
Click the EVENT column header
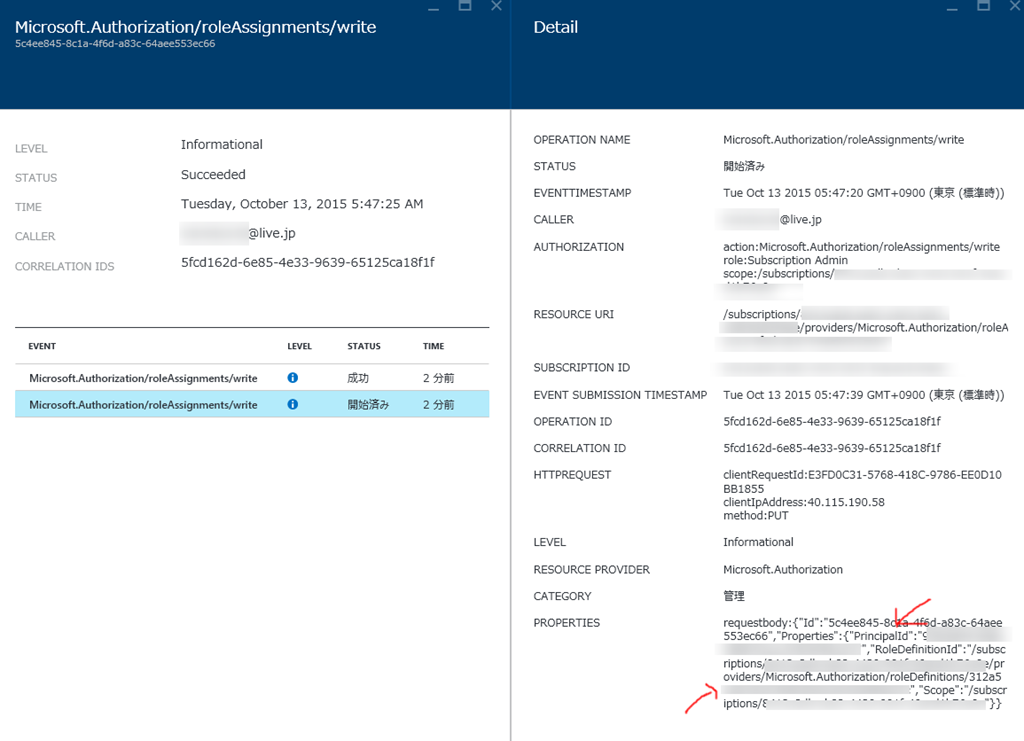pos(42,346)
